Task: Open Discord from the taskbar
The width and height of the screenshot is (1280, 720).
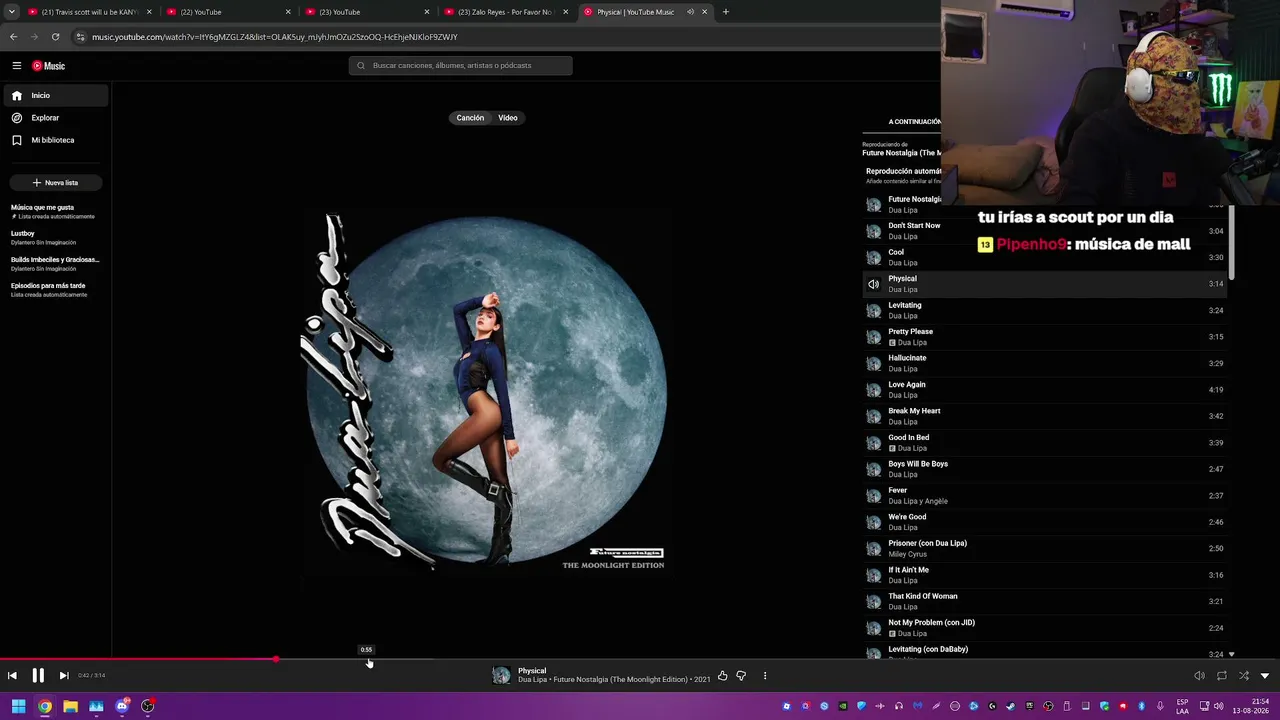Action: (x=122, y=707)
